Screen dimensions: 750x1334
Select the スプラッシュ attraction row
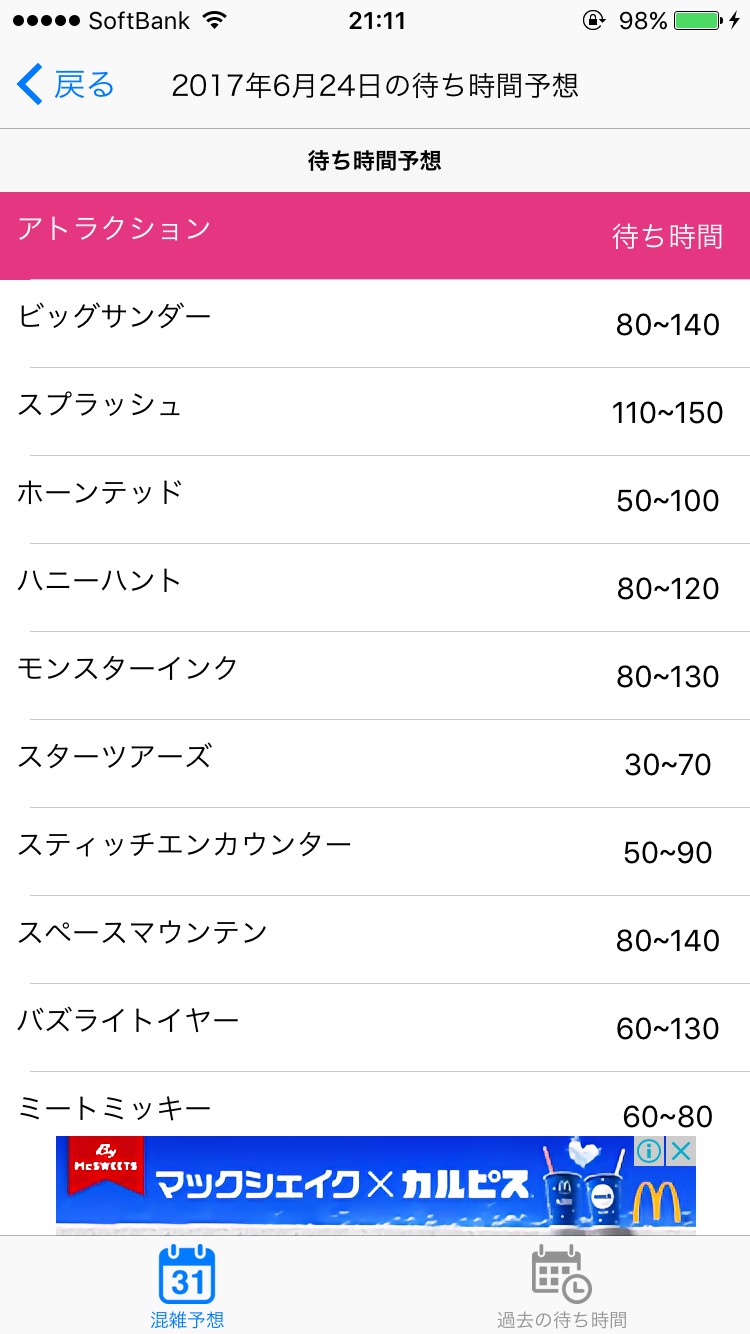[x=375, y=411]
